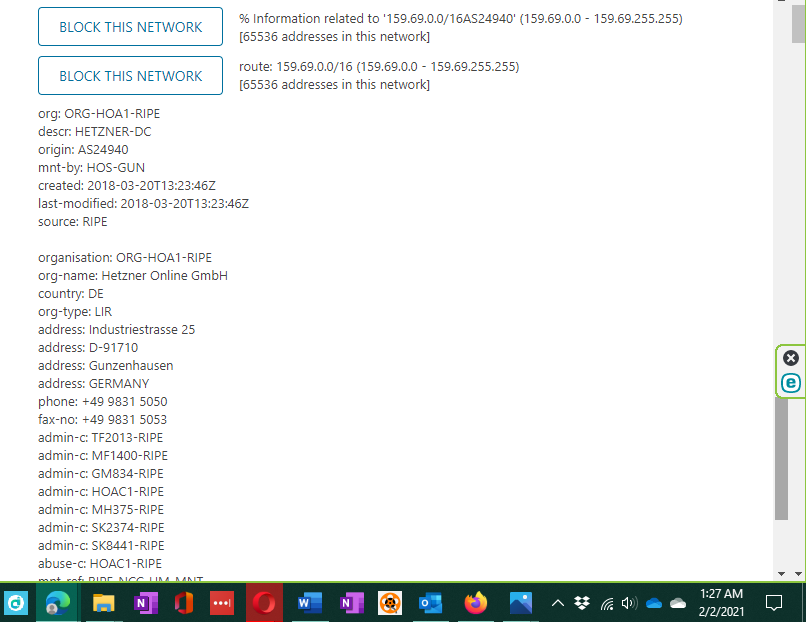Open the volume control in tray
Screen dimensions: 806x622
coord(629,603)
